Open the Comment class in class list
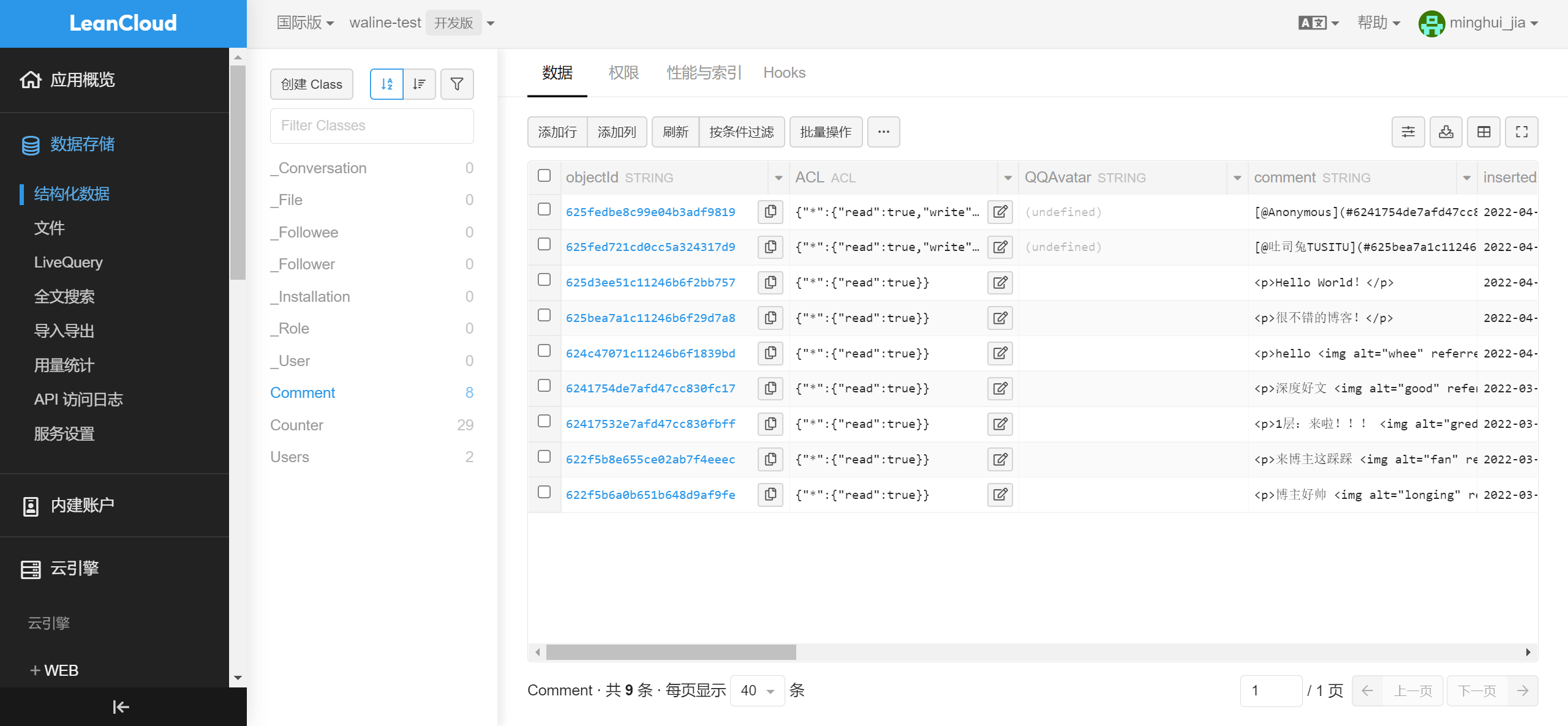 pyautogui.click(x=303, y=392)
